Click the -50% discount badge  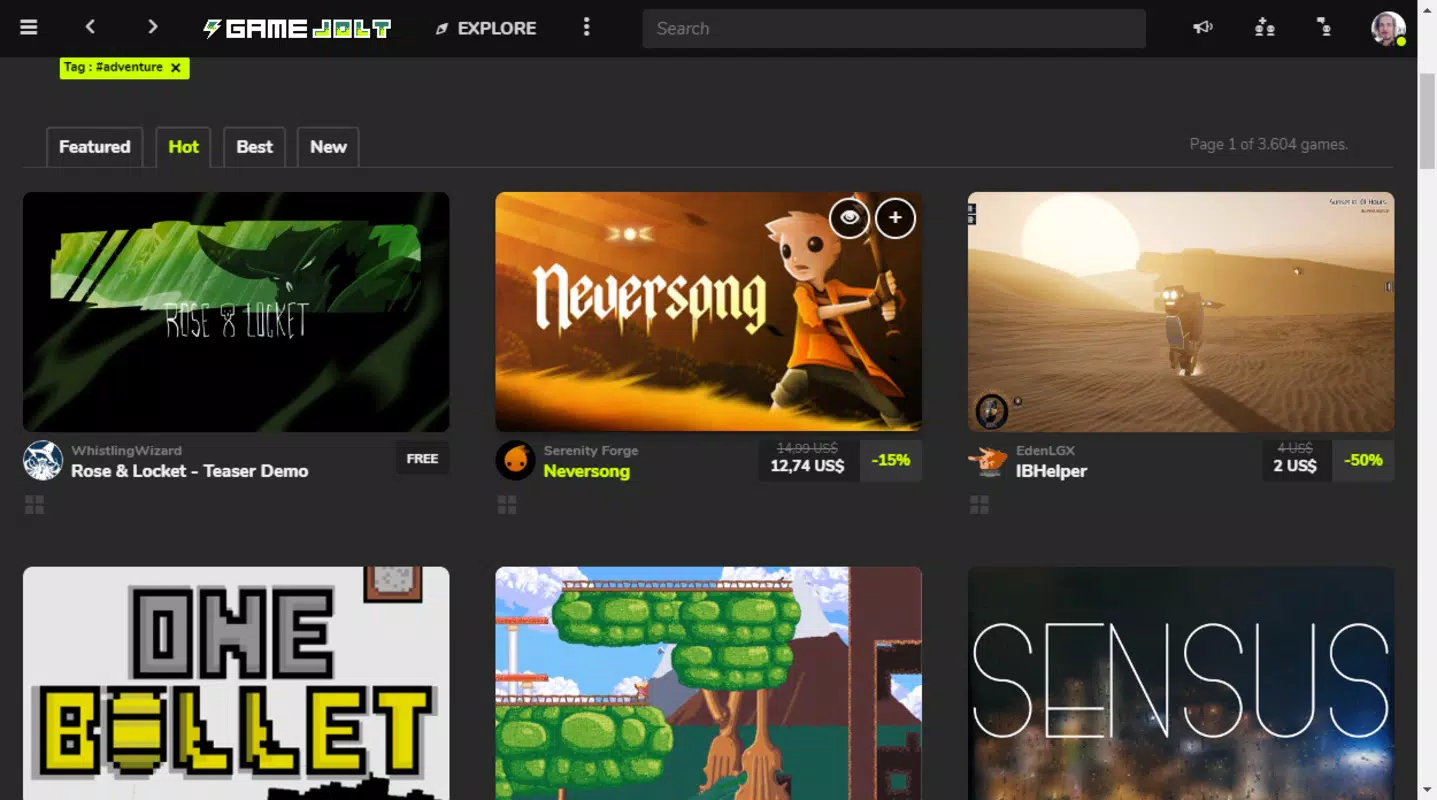[x=1363, y=461]
